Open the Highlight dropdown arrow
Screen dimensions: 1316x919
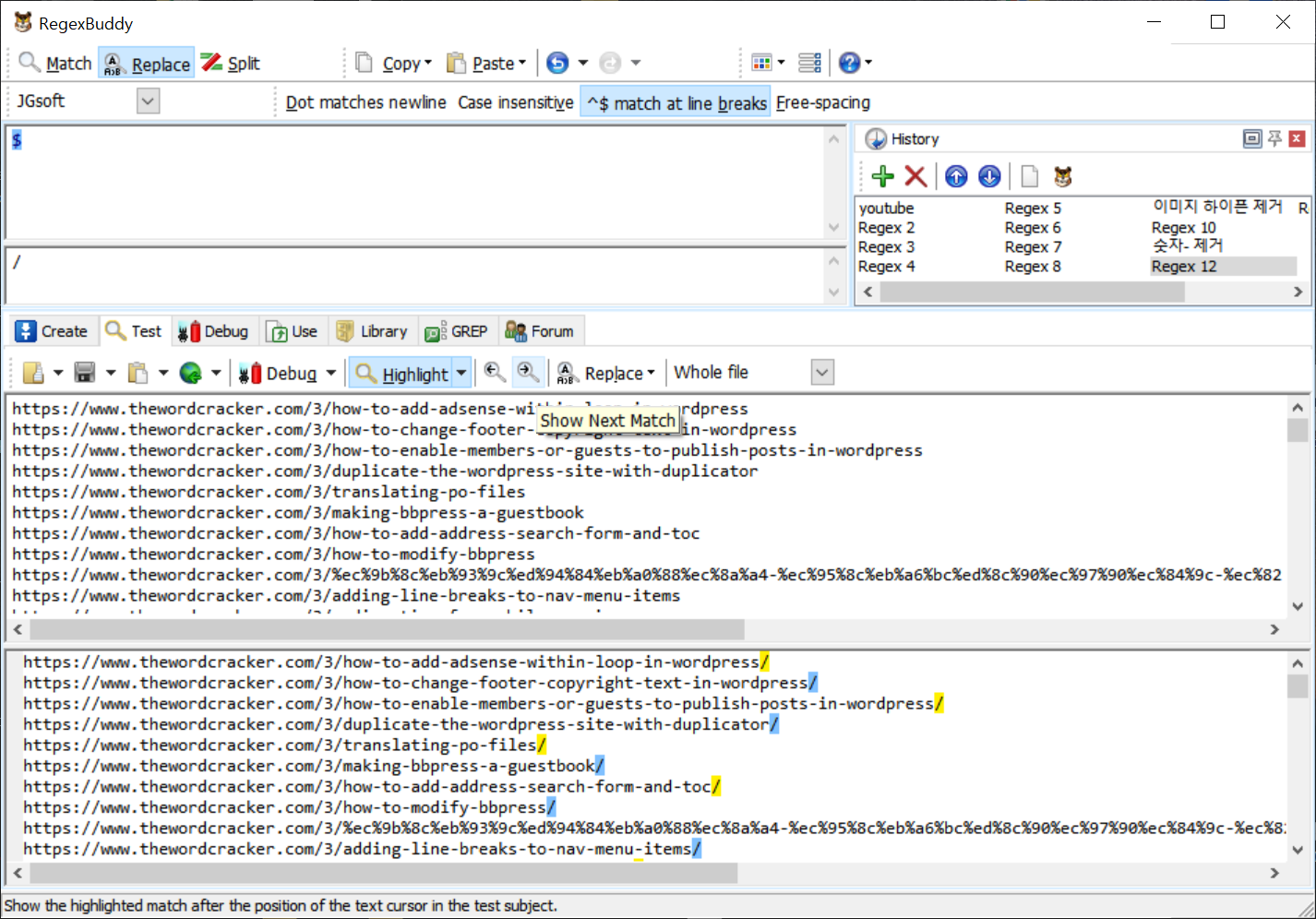(461, 373)
